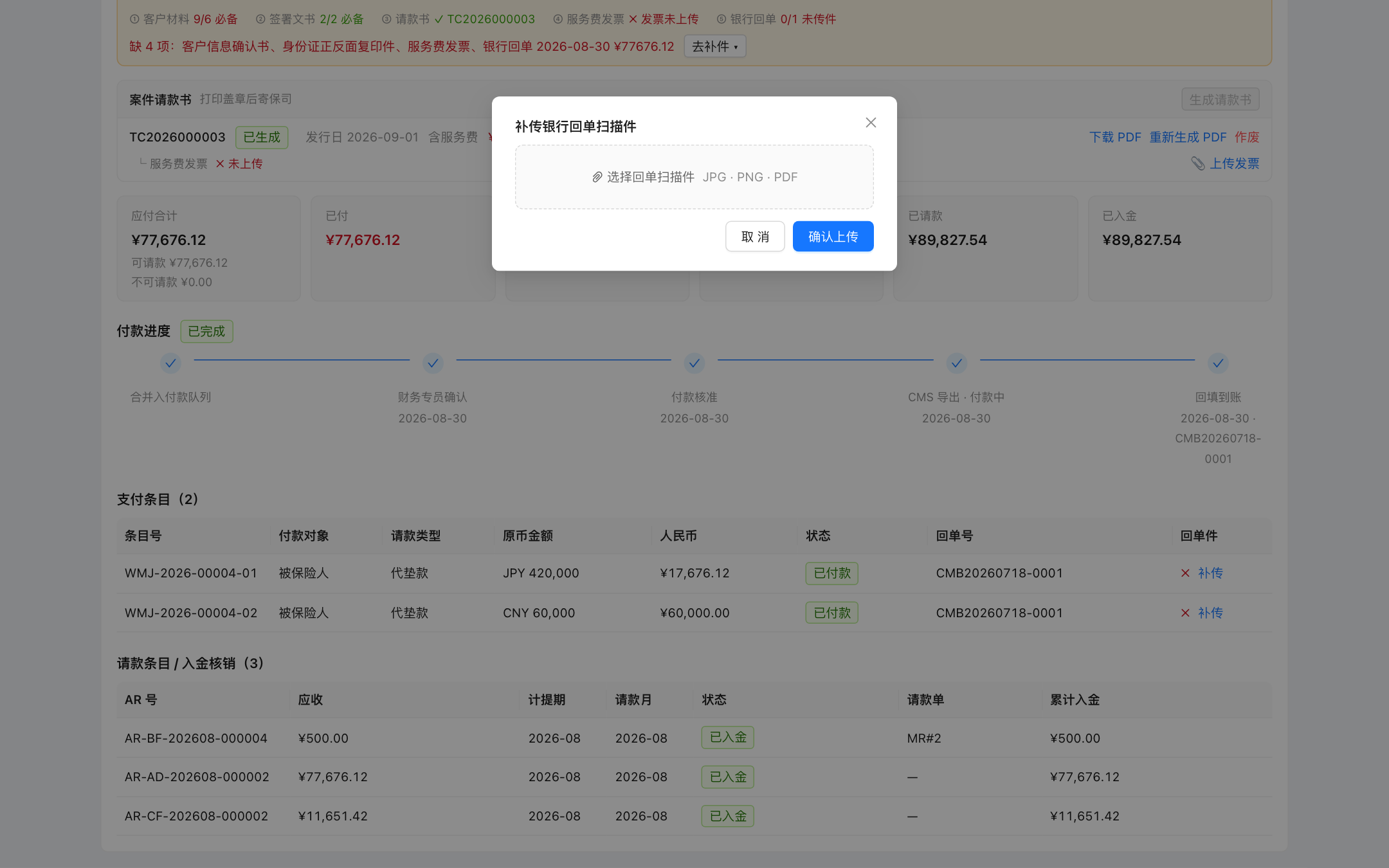Click 补传 for item WMJ-2026-00004-02
Screen dimensions: 1389x868
click(1210, 613)
